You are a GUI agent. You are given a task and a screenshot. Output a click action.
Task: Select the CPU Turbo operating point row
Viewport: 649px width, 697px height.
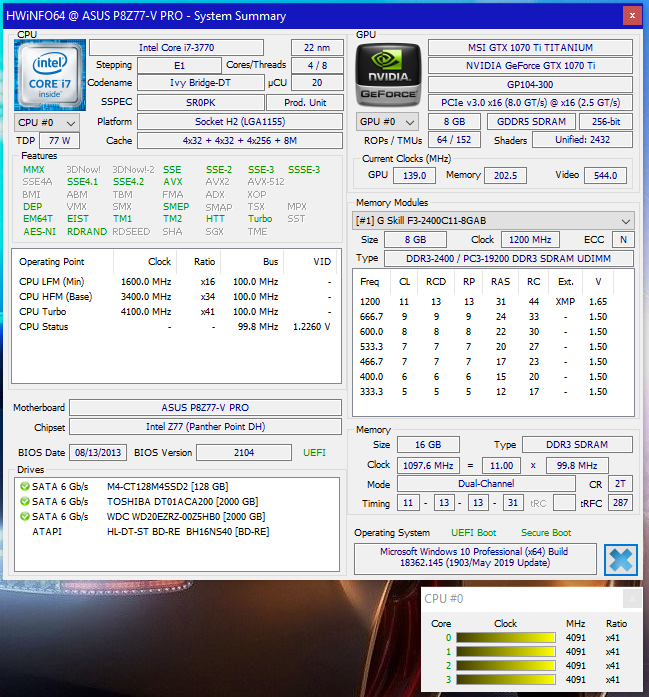pos(176,312)
